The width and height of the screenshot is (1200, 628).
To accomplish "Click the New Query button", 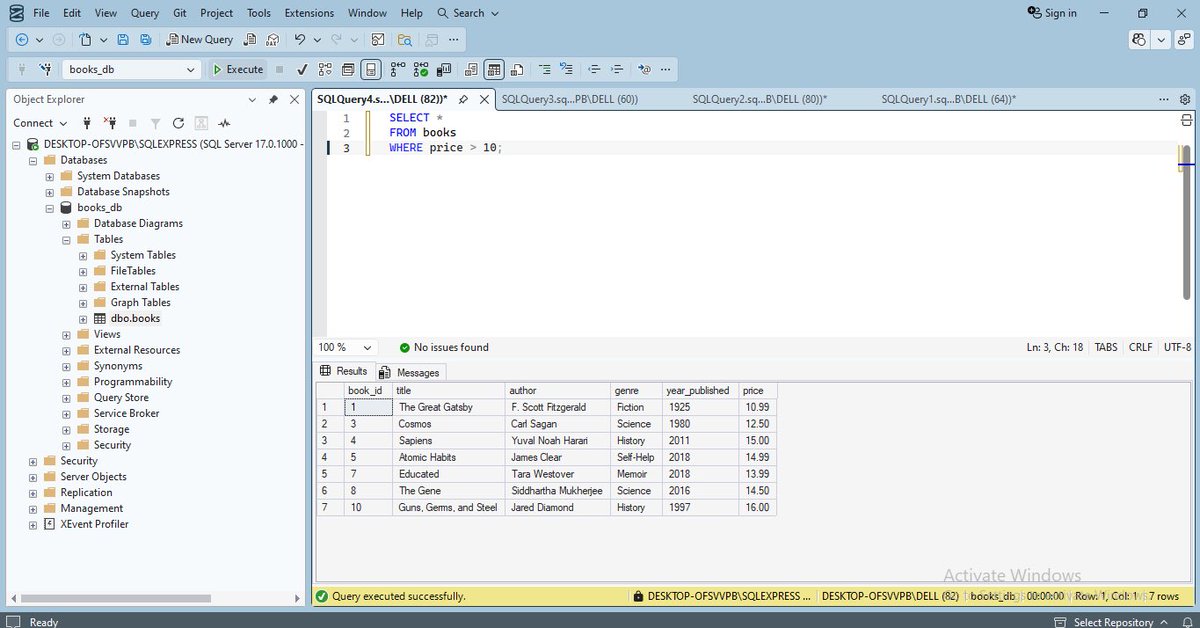I will (199, 39).
